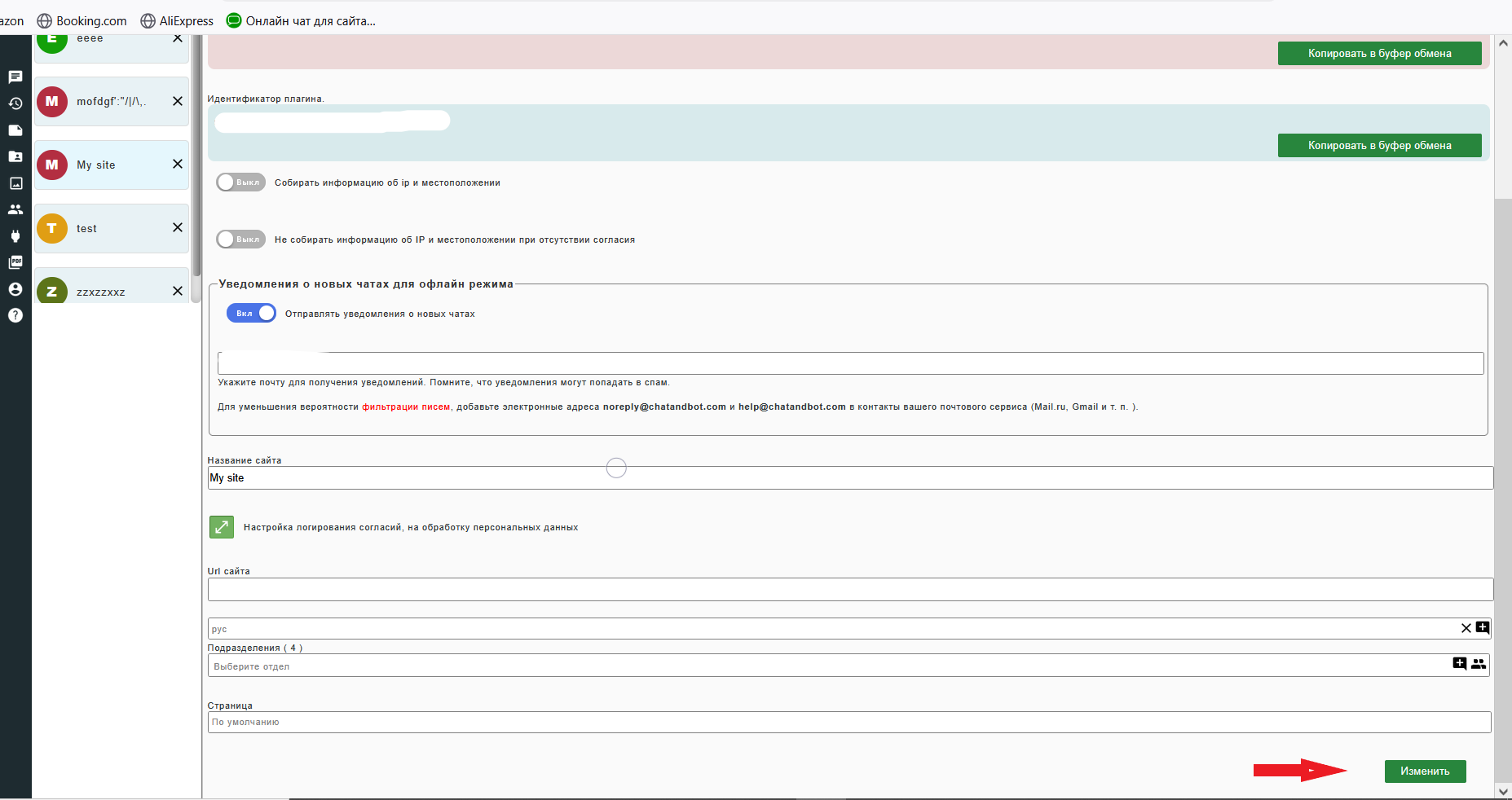Click the group icon in departments field
The width and height of the screenshot is (1512, 800).
click(1478, 664)
